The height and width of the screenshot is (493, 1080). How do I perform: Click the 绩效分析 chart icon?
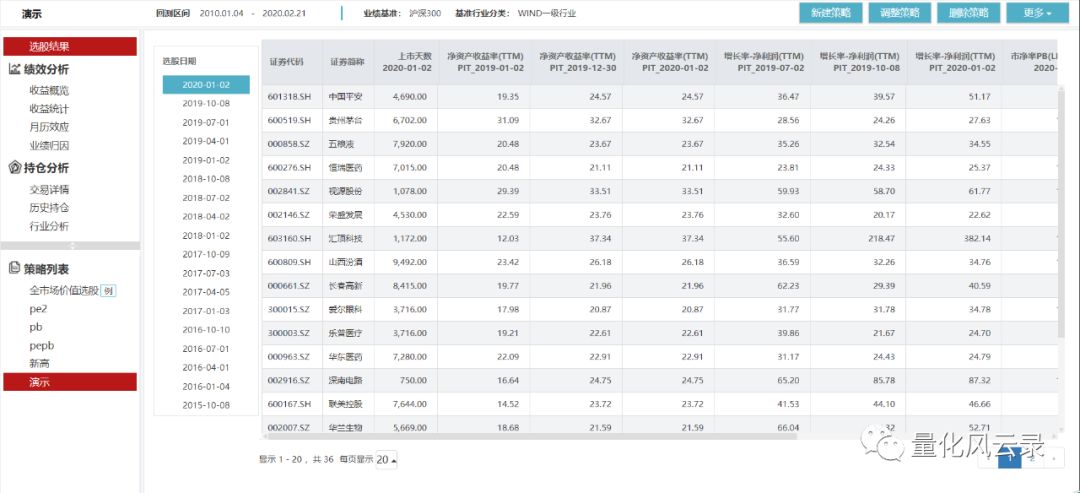pos(15,69)
